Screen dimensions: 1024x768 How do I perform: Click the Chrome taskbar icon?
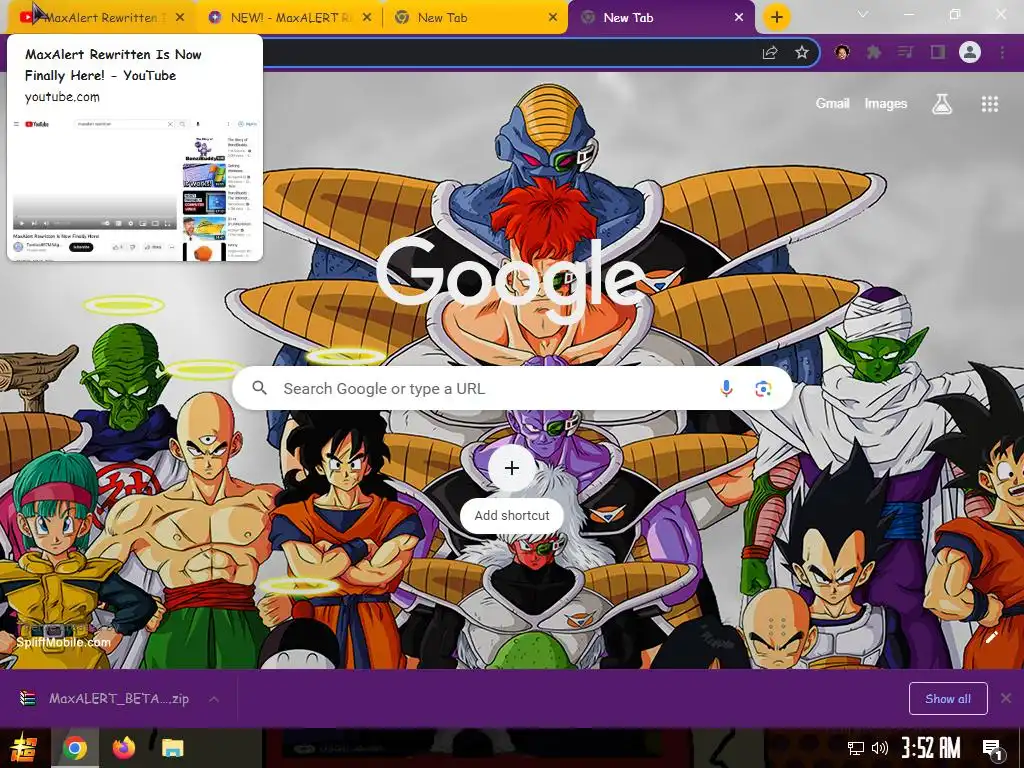[x=74, y=748]
